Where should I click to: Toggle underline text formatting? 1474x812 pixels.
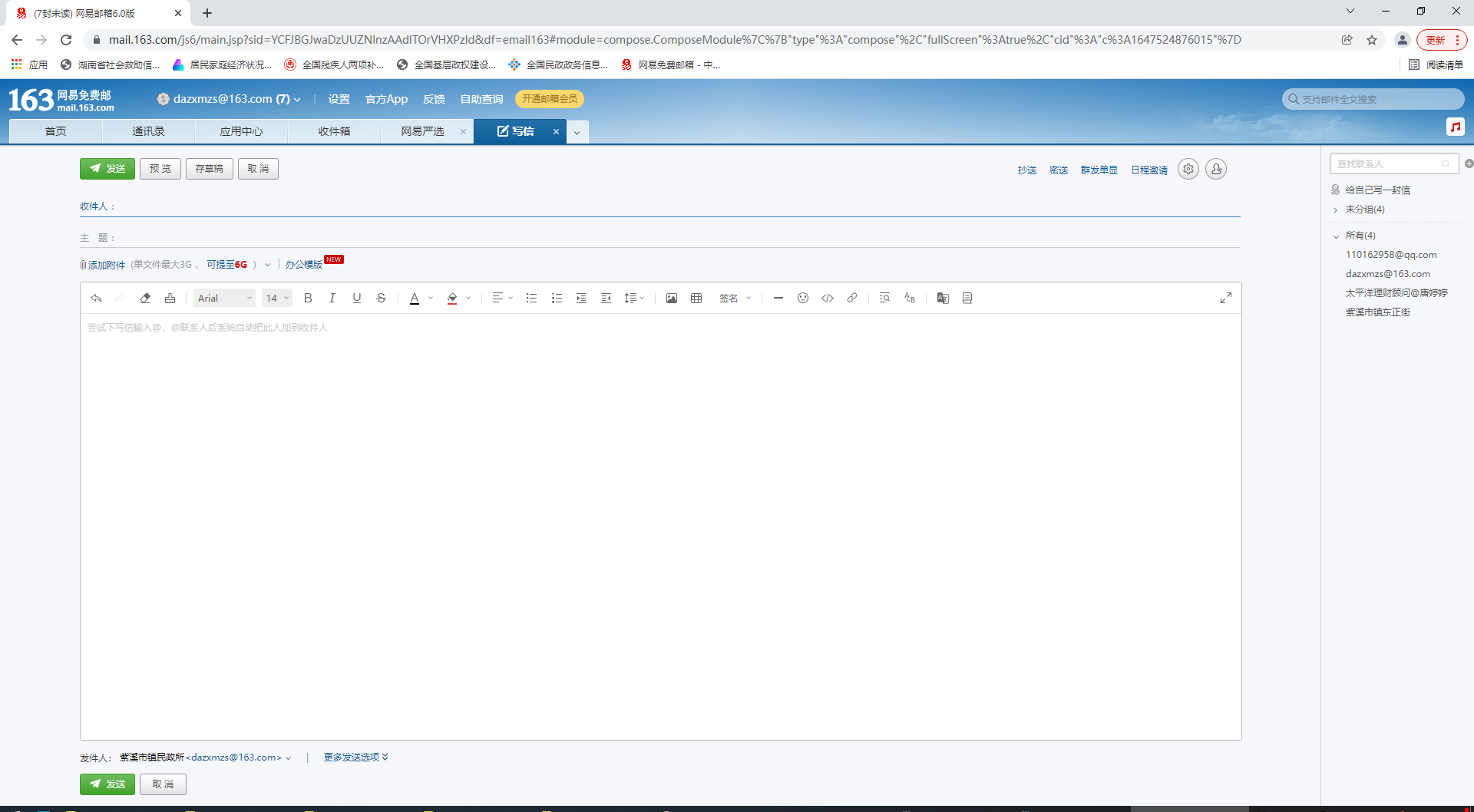[x=357, y=299]
